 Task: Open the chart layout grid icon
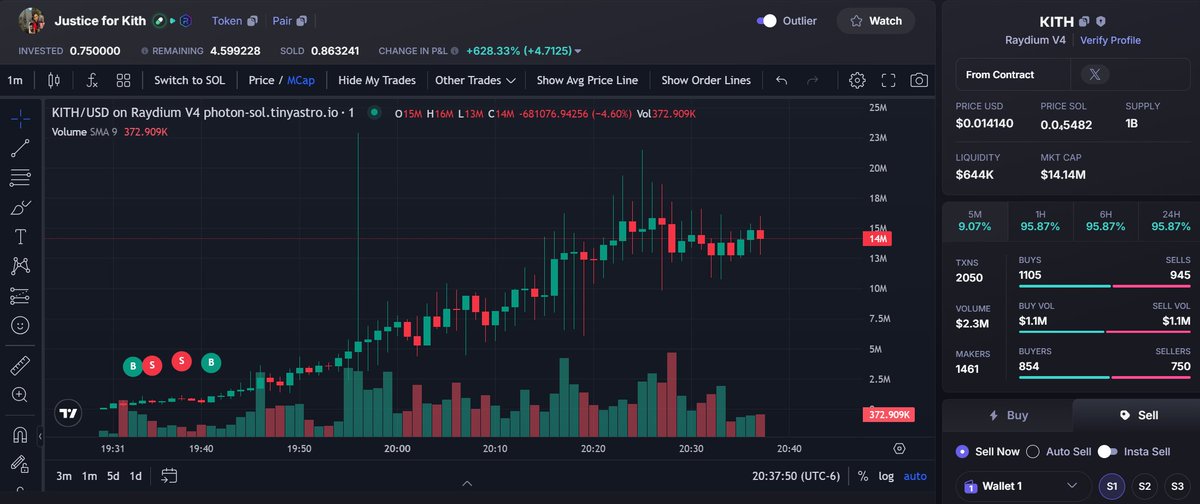[x=123, y=80]
